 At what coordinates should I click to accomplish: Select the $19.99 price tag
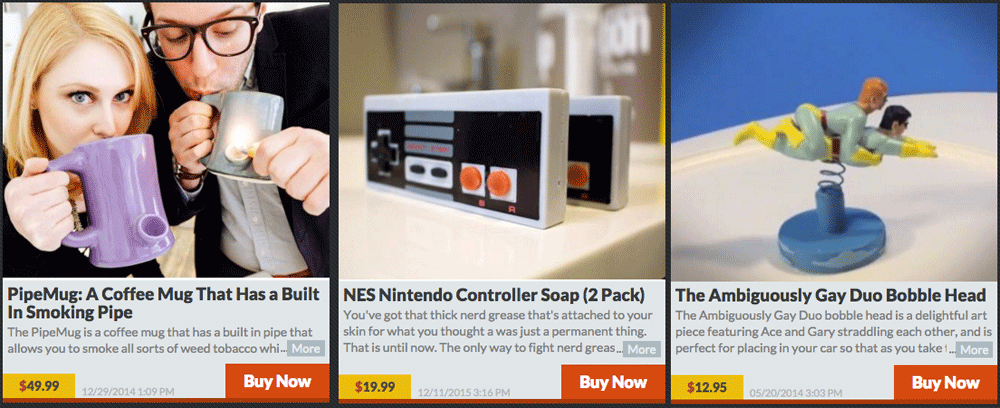375,386
